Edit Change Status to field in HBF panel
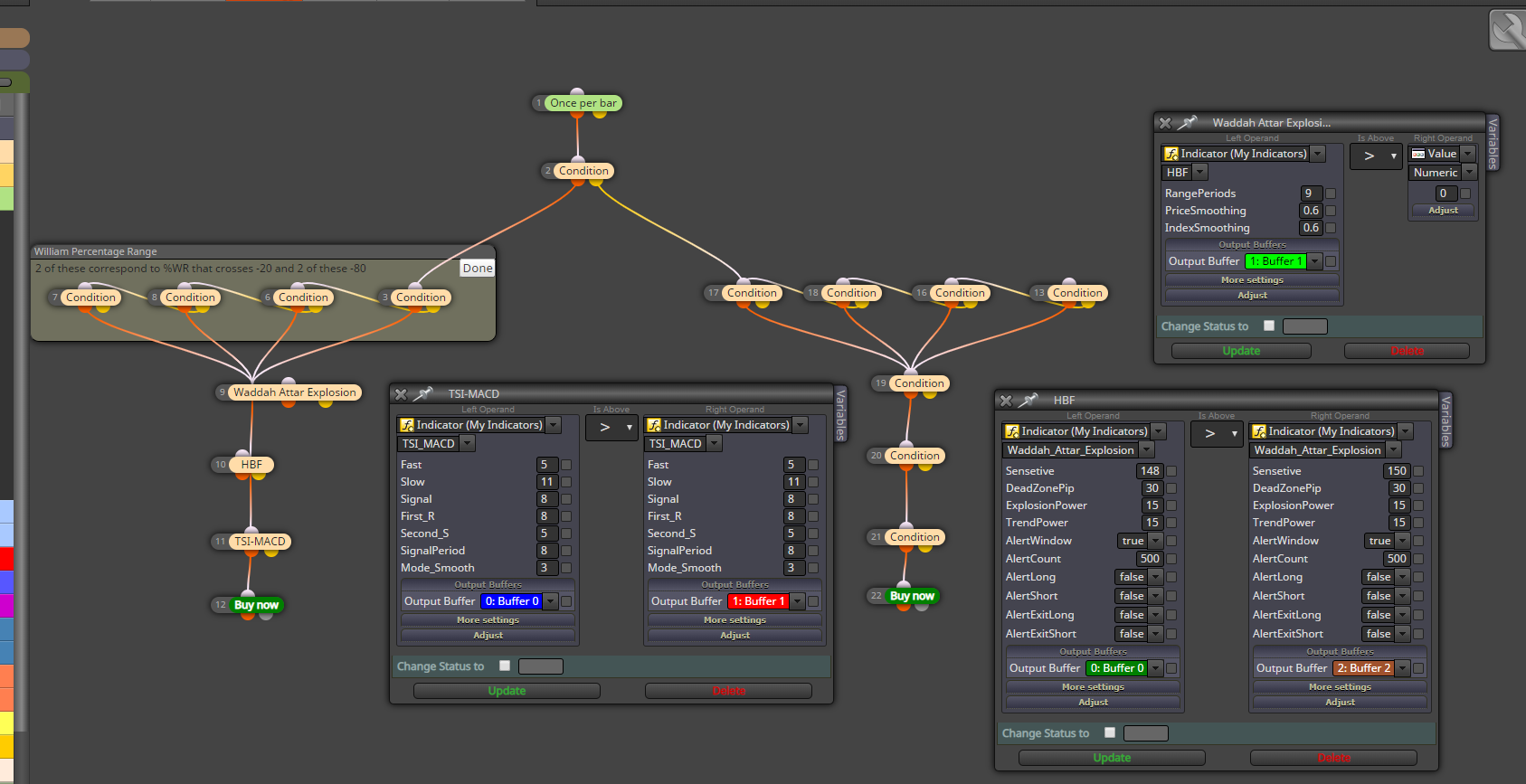This screenshot has height=784, width=1526. point(1145,733)
